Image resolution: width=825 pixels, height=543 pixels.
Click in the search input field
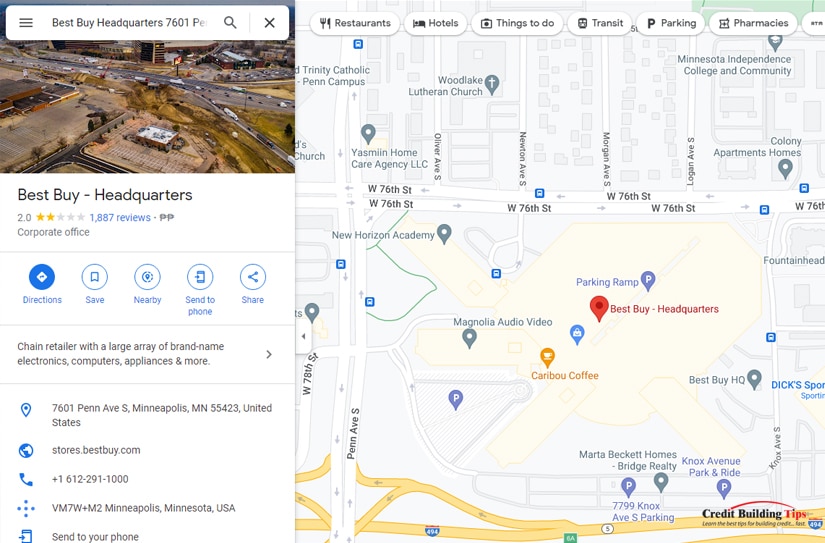(129, 23)
